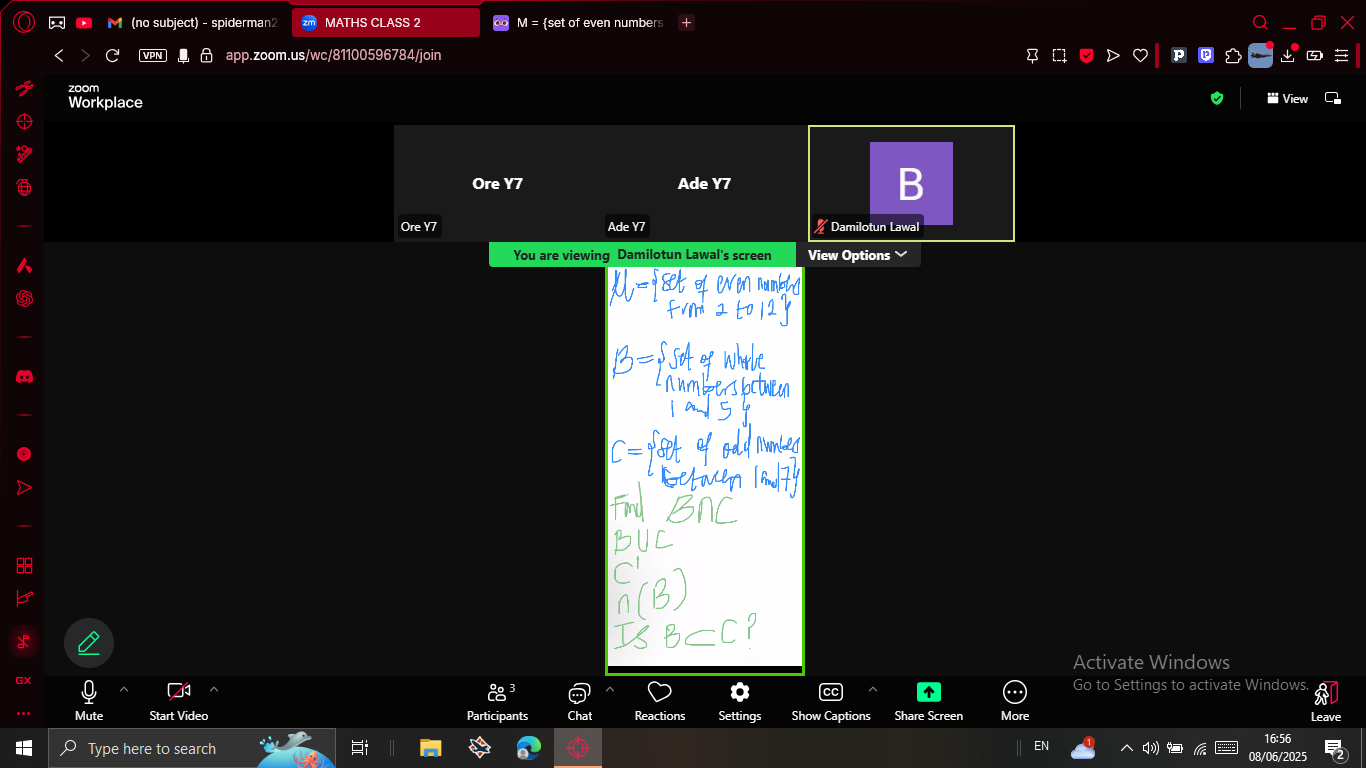The image size is (1366, 768).
Task: Toggle Start Video camera button
Action: (x=179, y=701)
